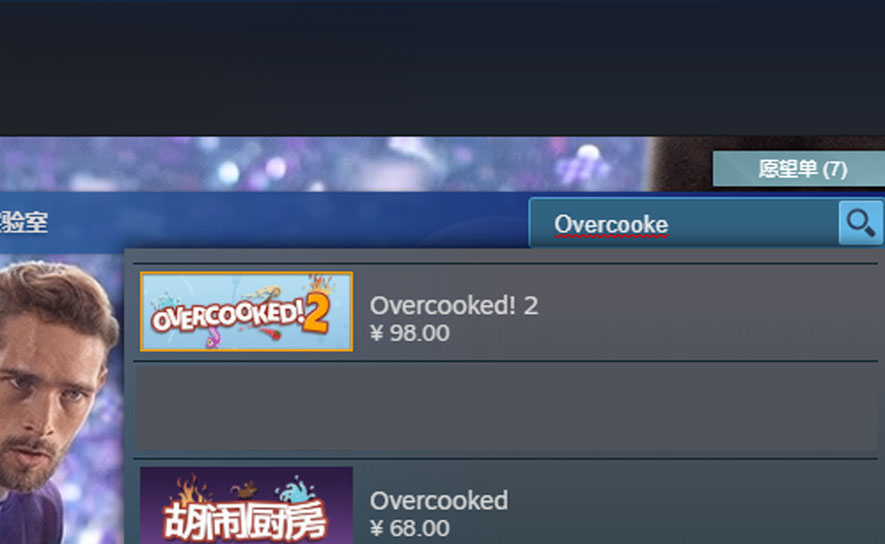The height and width of the screenshot is (544, 885).
Task: Select empty space right of the Overcooked entry
Action: click(694, 503)
